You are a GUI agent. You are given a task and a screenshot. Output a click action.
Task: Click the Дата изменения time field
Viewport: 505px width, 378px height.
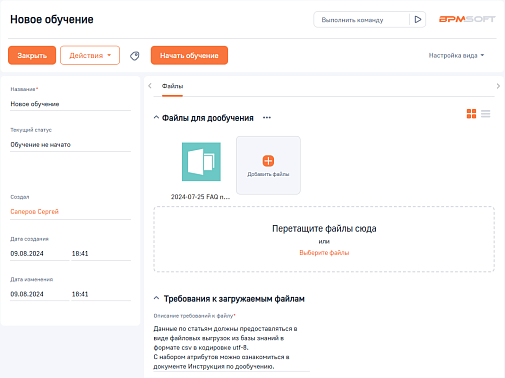coord(101,294)
